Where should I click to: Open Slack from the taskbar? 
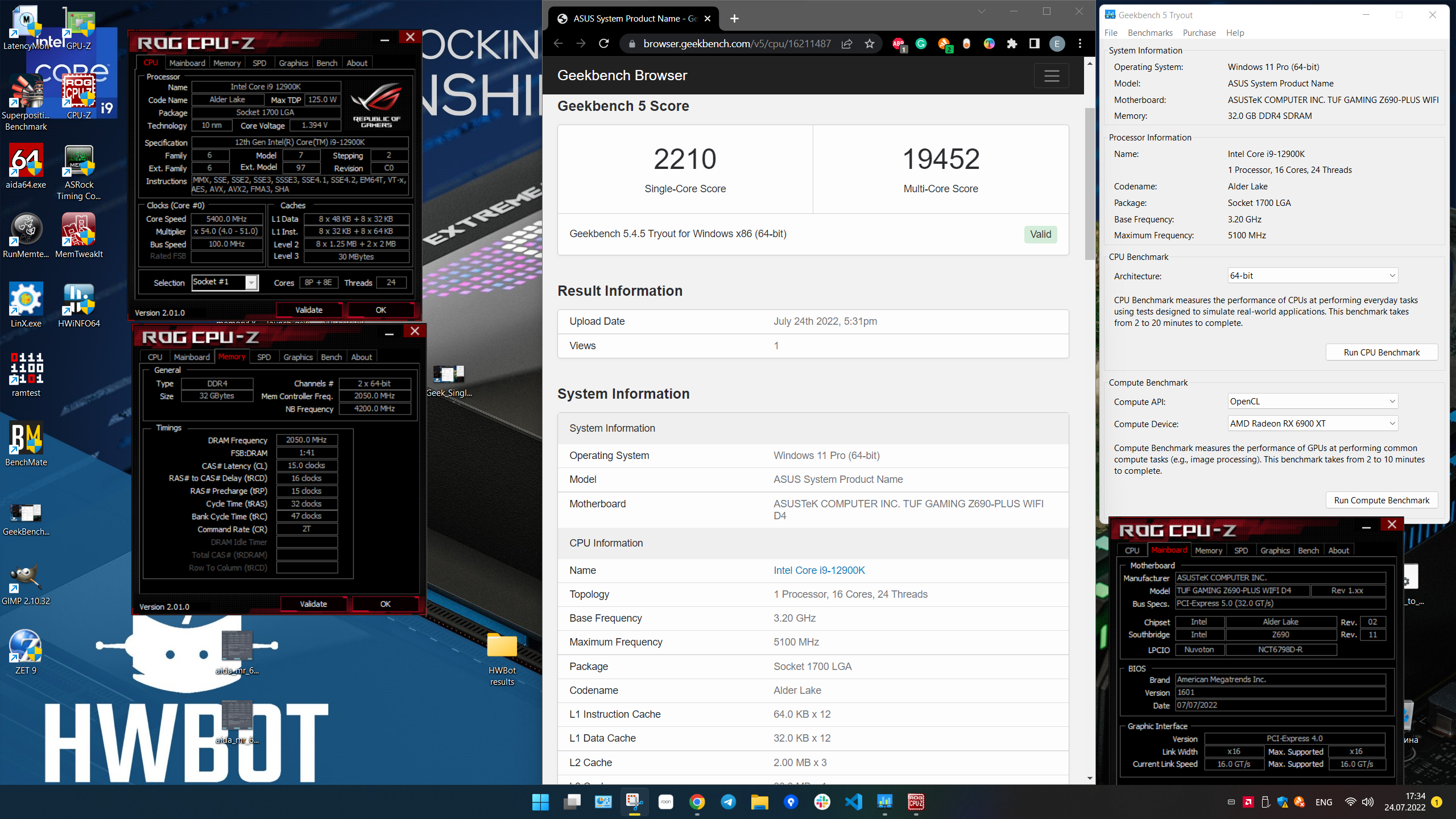tap(822, 802)
